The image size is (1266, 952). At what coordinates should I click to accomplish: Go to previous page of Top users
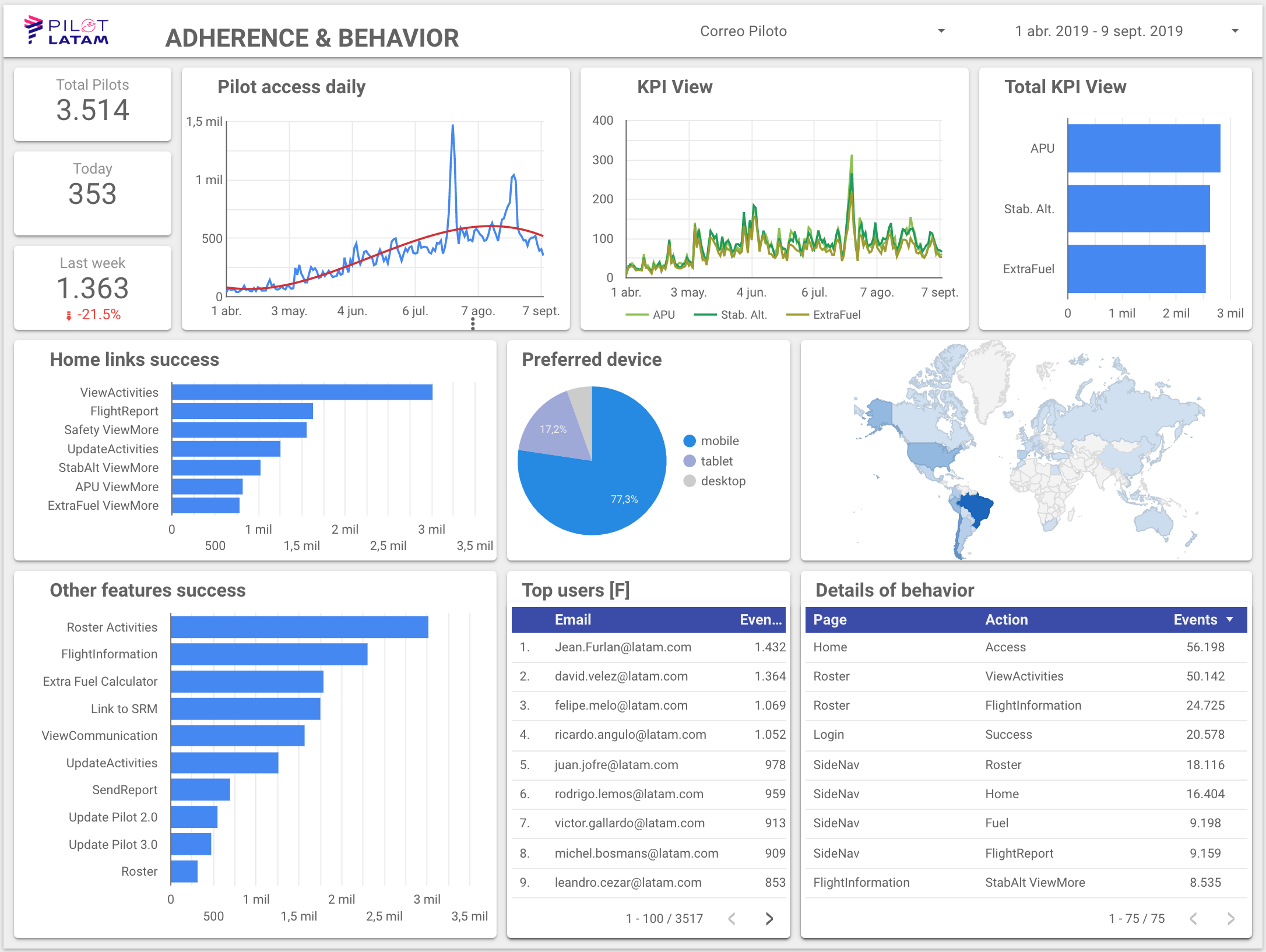(x=732, y=919)
